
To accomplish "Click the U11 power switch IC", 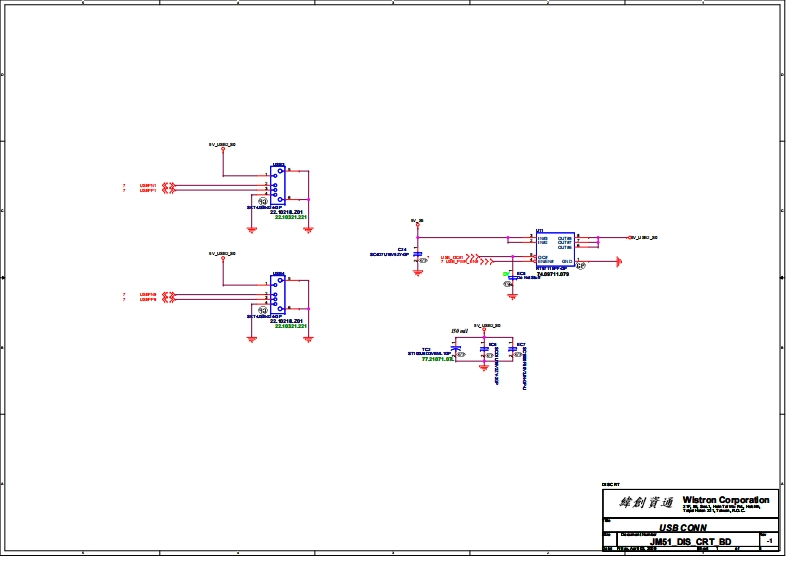I will coord(554,249).
